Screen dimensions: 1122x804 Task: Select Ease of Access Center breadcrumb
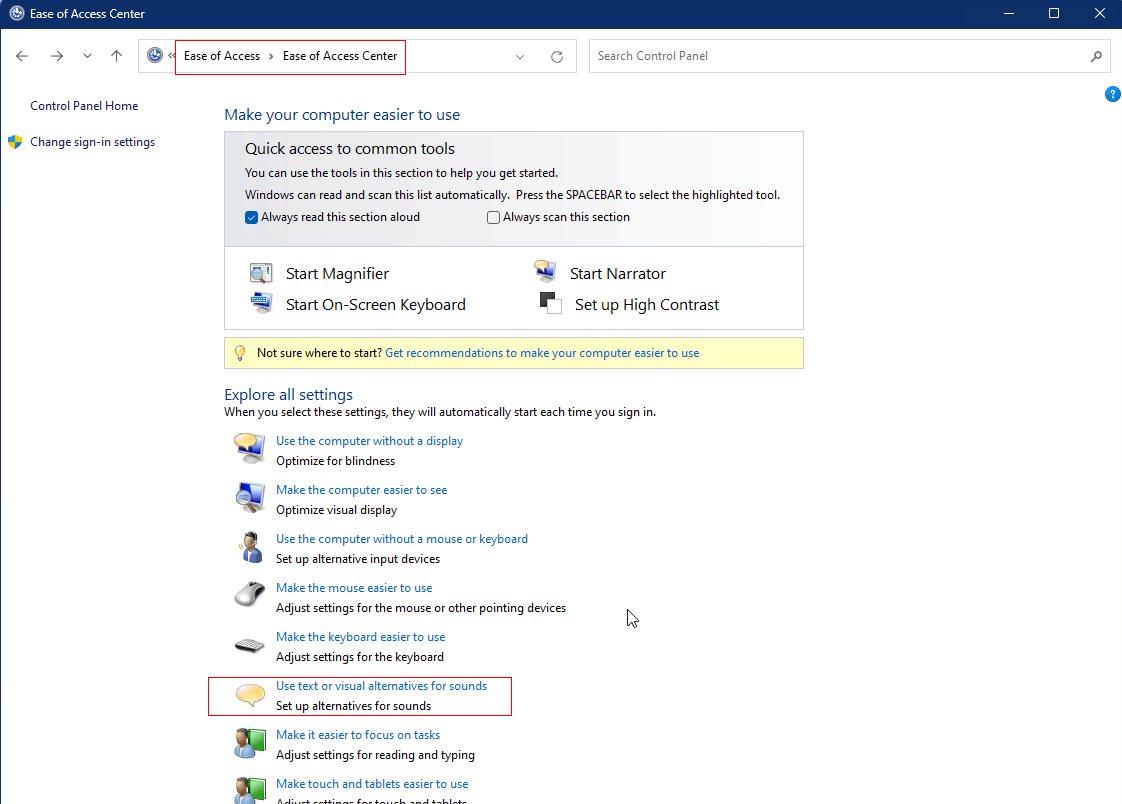click(340, 56)
